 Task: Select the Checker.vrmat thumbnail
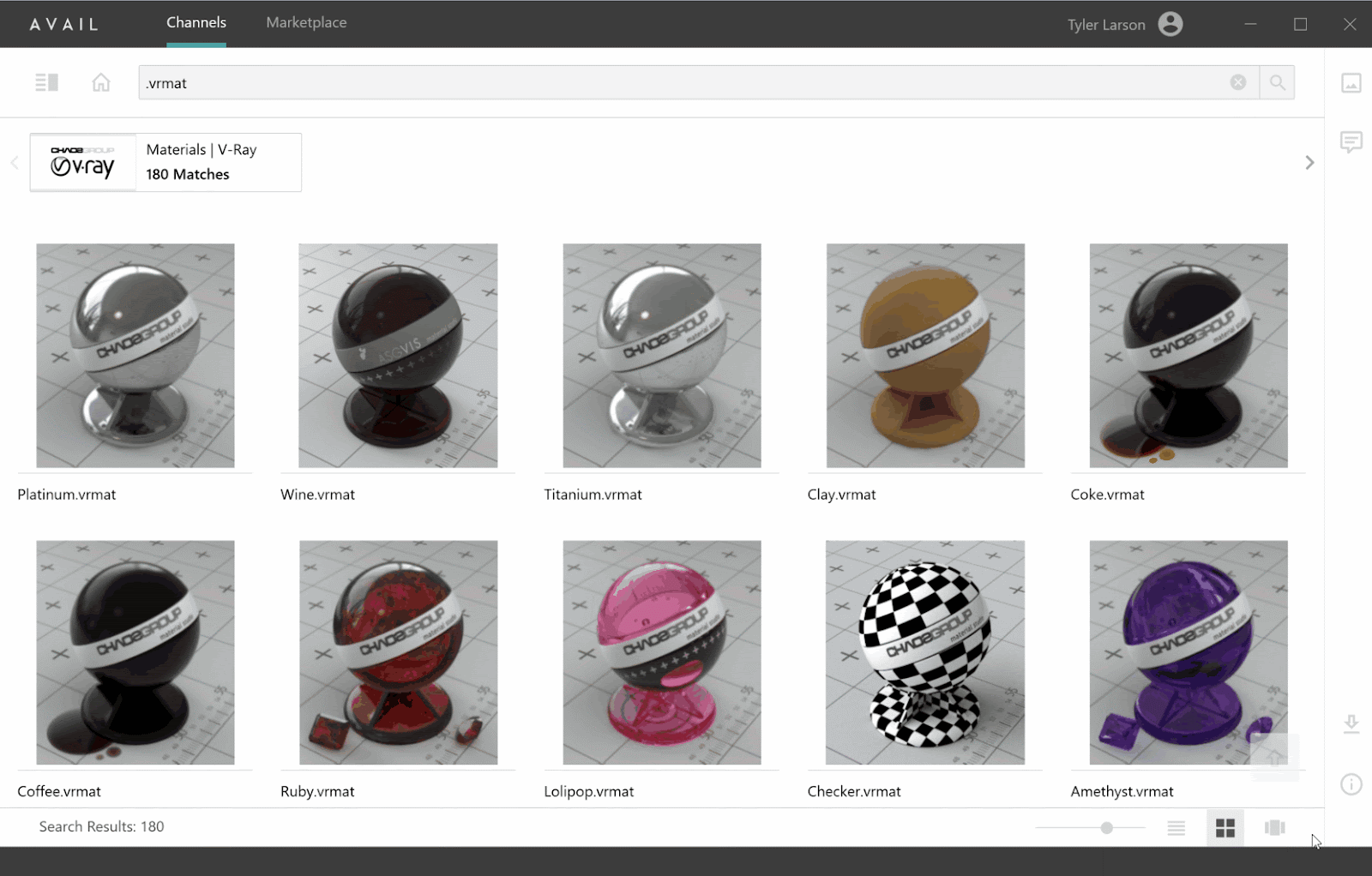pos(925,652)
